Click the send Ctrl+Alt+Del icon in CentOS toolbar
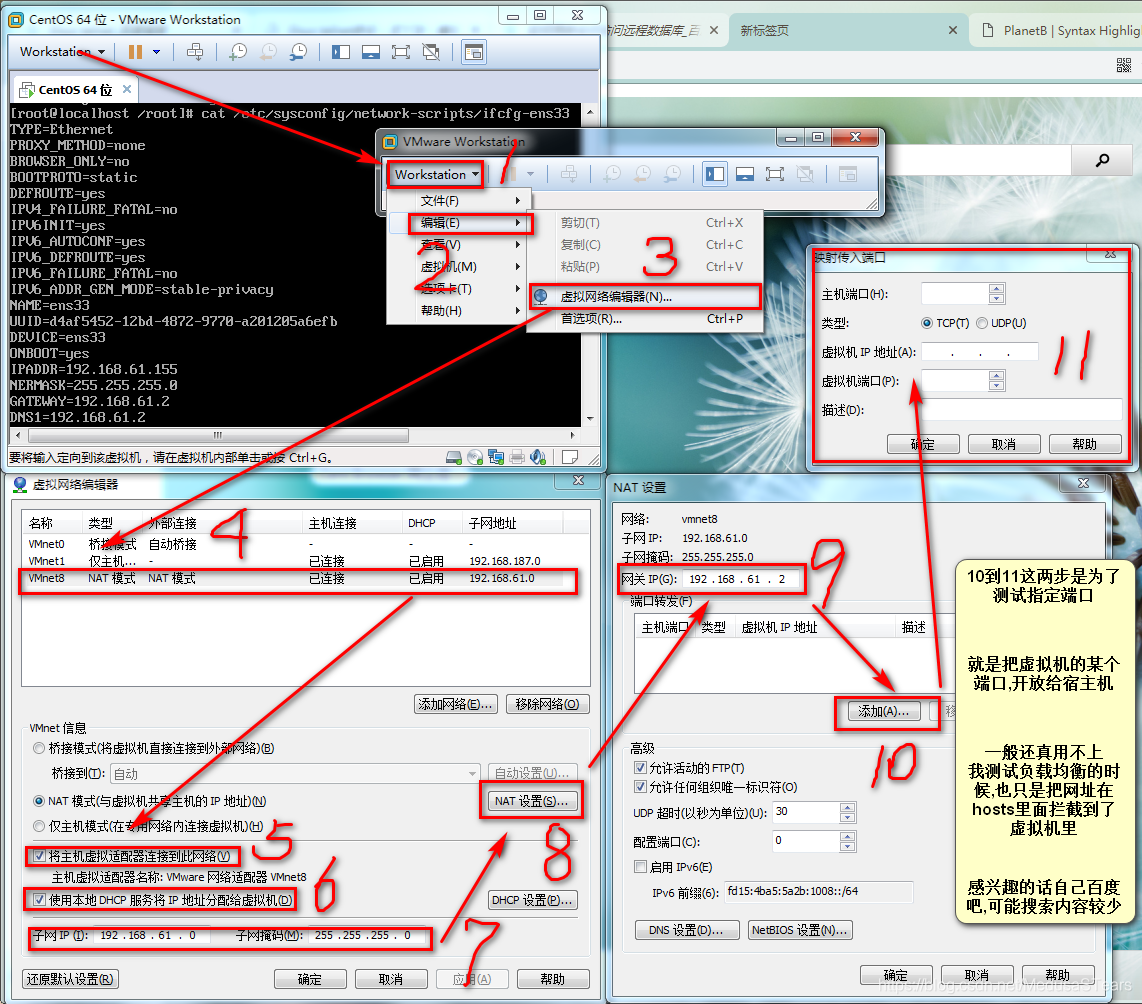Viewport: 1142px width, 1004px height. point(195,52)
